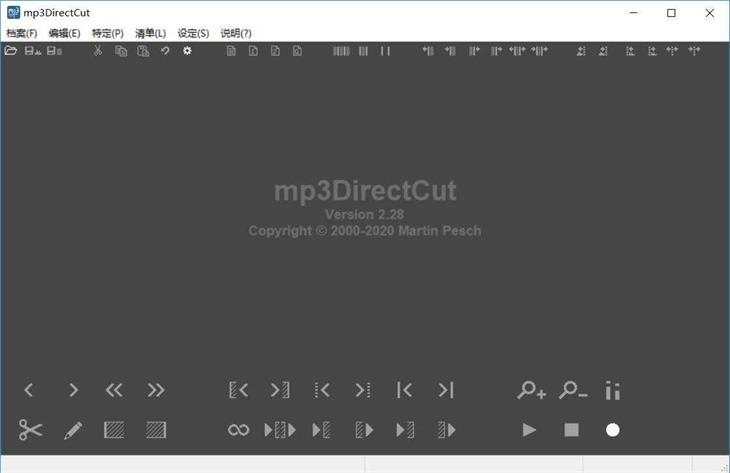Click the save icon with waveform
This screenshot has height=473, width=730.
[33, 51]
